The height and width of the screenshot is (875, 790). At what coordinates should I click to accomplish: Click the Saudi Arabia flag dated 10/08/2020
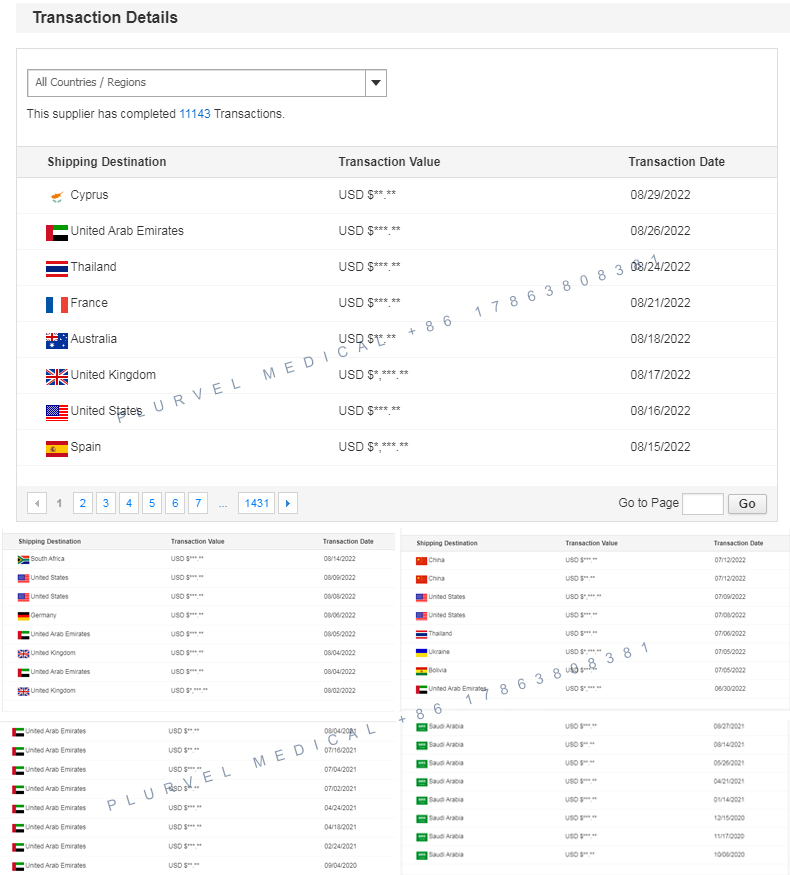pyautogui.click(x=422, y=855)
